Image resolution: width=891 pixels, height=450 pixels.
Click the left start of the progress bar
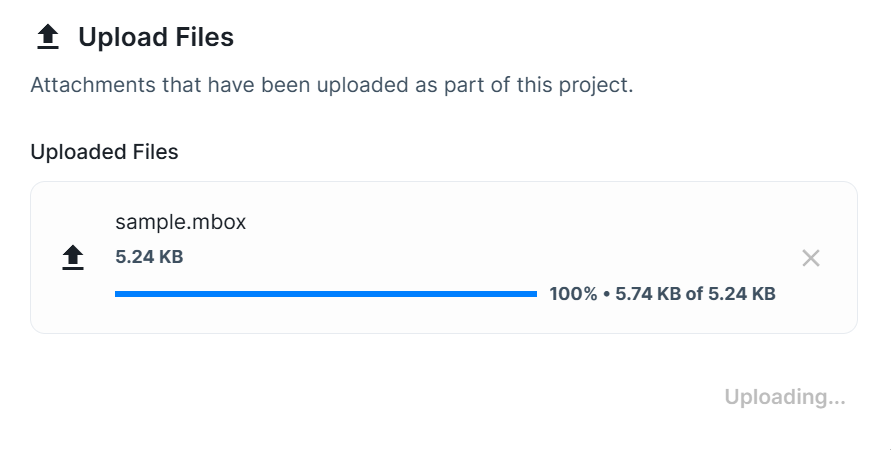118,294
